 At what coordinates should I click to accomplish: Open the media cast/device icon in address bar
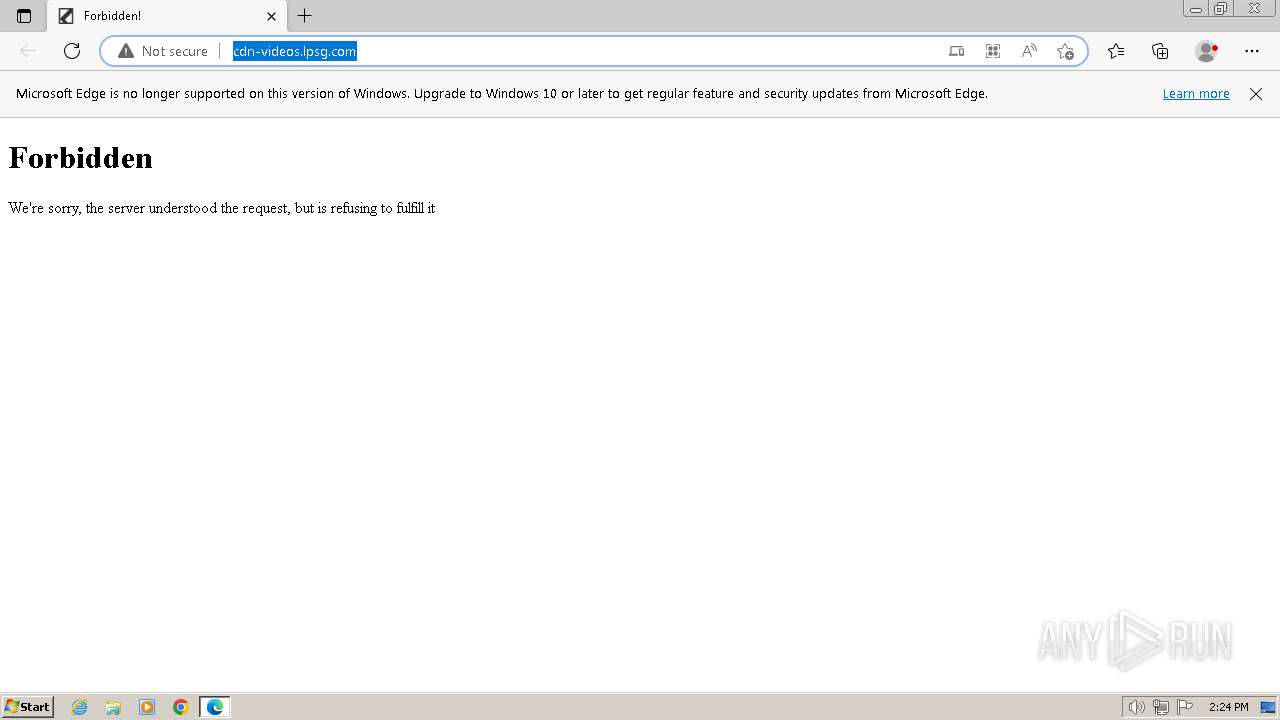tap(956, 51)
